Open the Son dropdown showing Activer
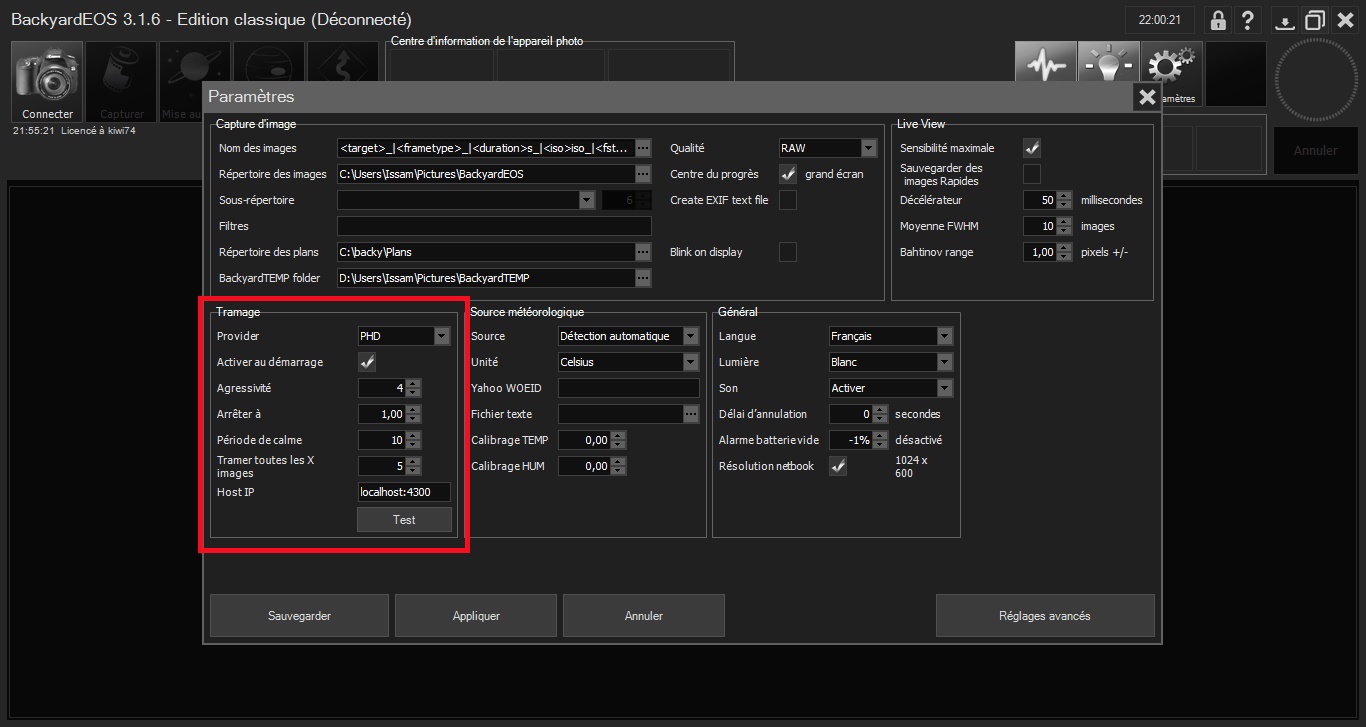 945,388
